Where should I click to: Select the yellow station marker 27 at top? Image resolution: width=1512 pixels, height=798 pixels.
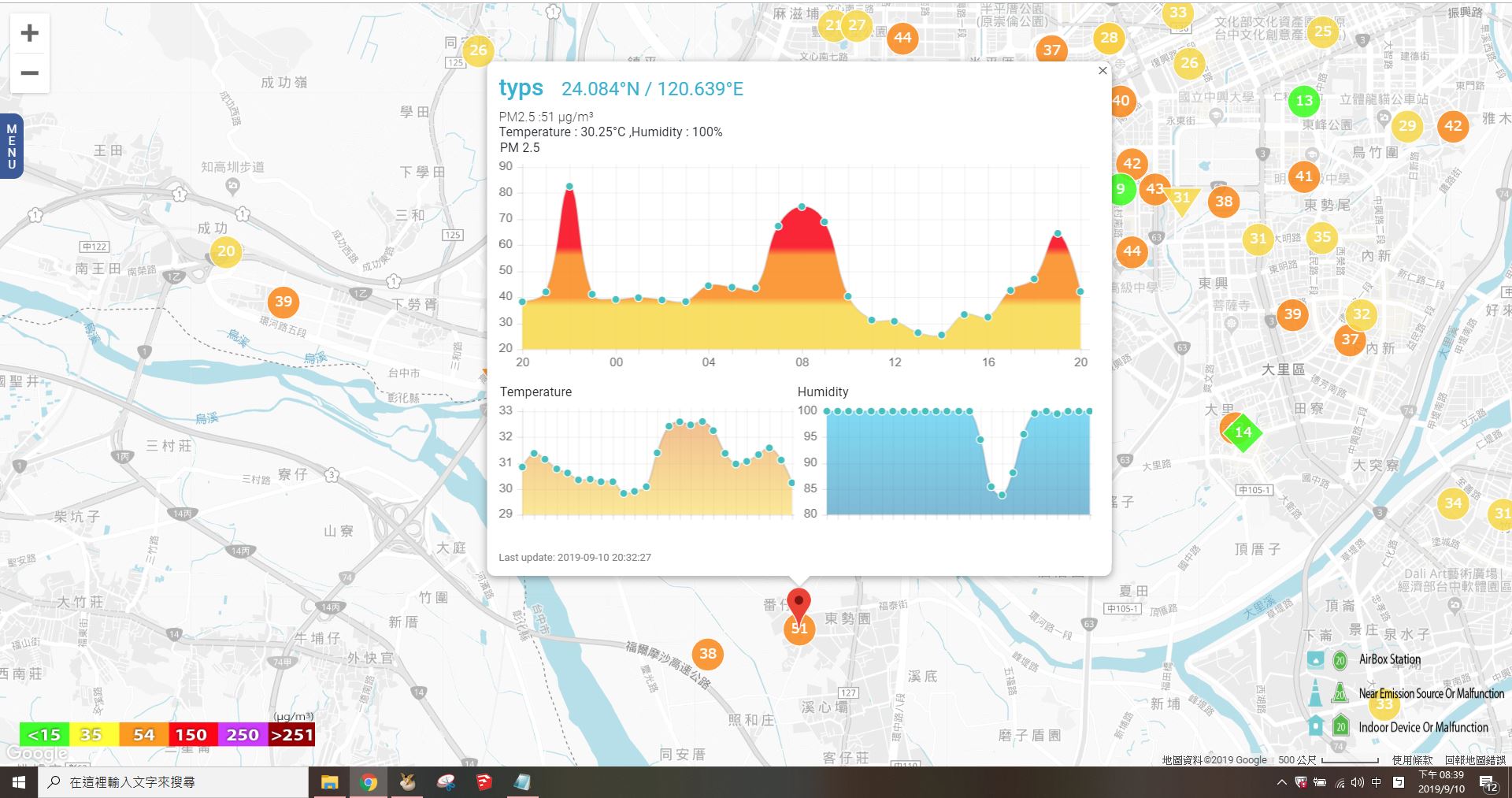pyautogui.click(x=857, y=25)
